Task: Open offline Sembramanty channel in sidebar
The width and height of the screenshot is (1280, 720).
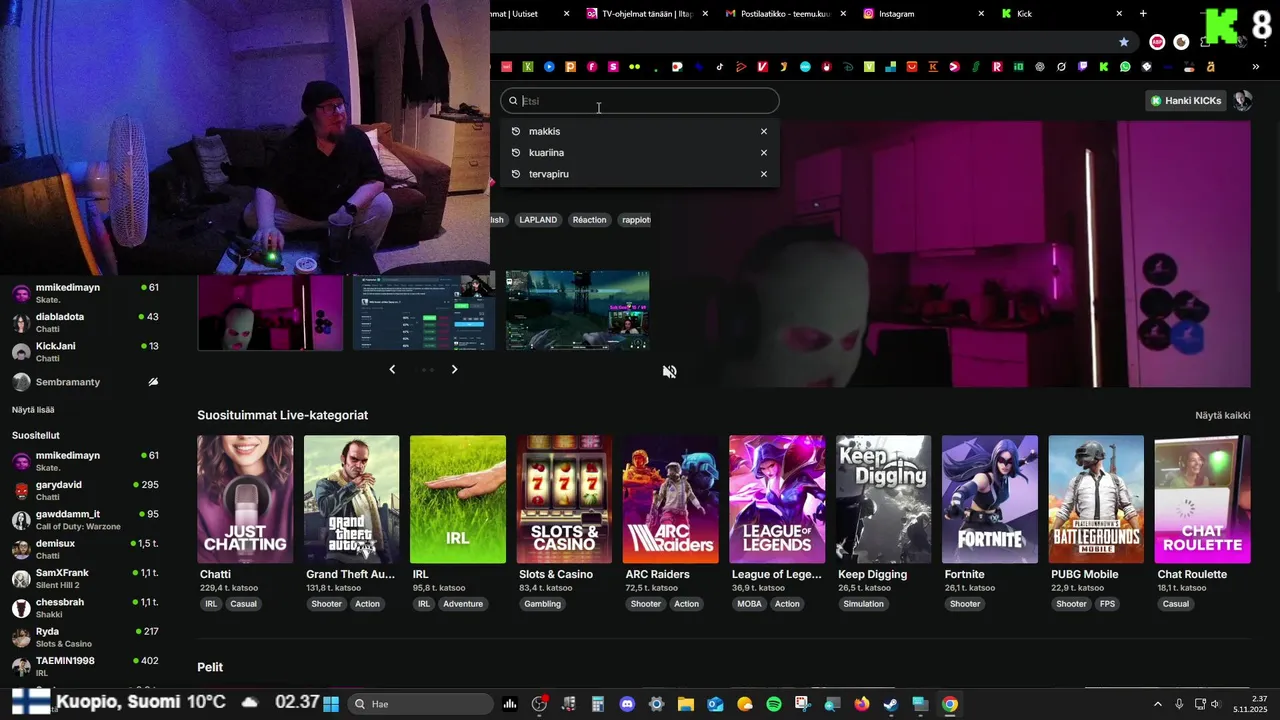Action: pos(85,382)
